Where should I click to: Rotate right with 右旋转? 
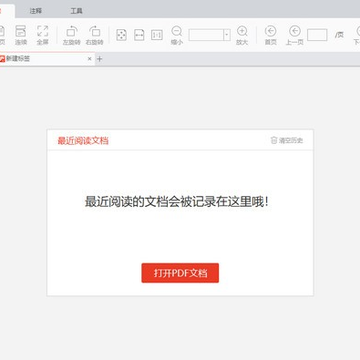(95, 35)
